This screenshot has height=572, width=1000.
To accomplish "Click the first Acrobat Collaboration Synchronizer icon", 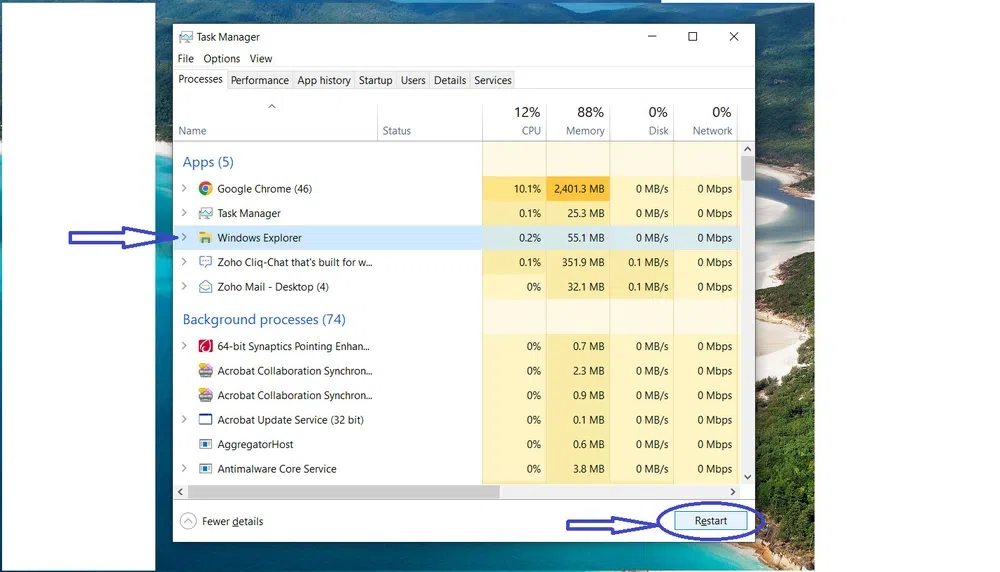I will 205,370.
